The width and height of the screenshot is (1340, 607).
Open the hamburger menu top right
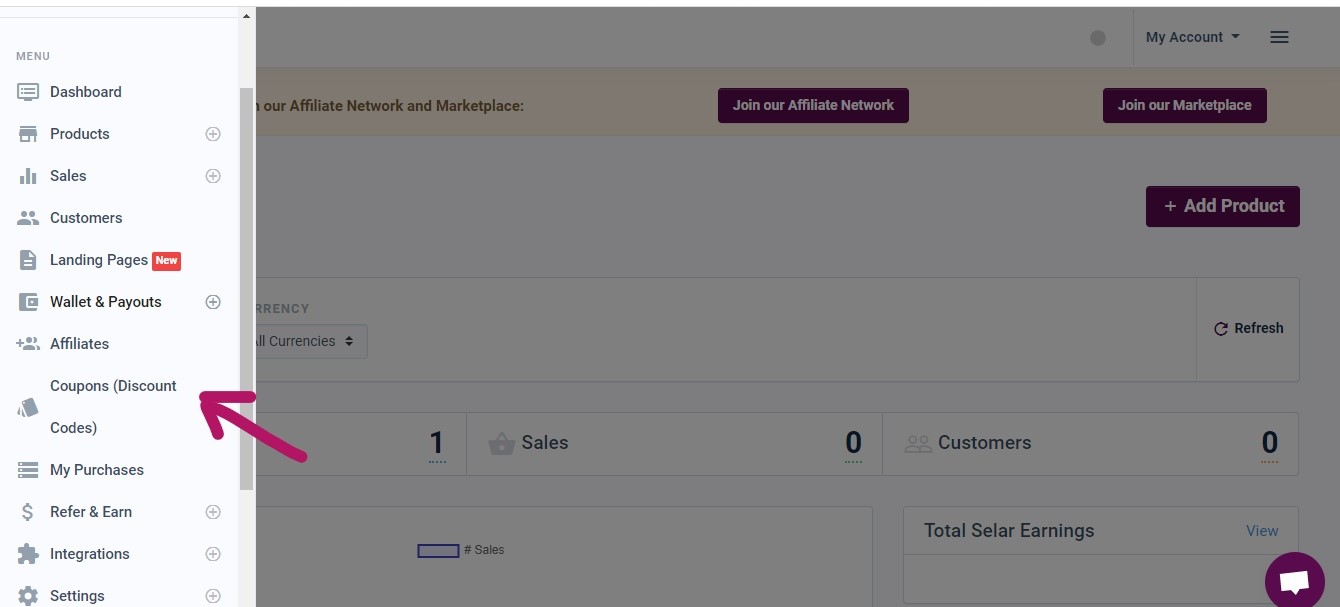pos(1279,37)
